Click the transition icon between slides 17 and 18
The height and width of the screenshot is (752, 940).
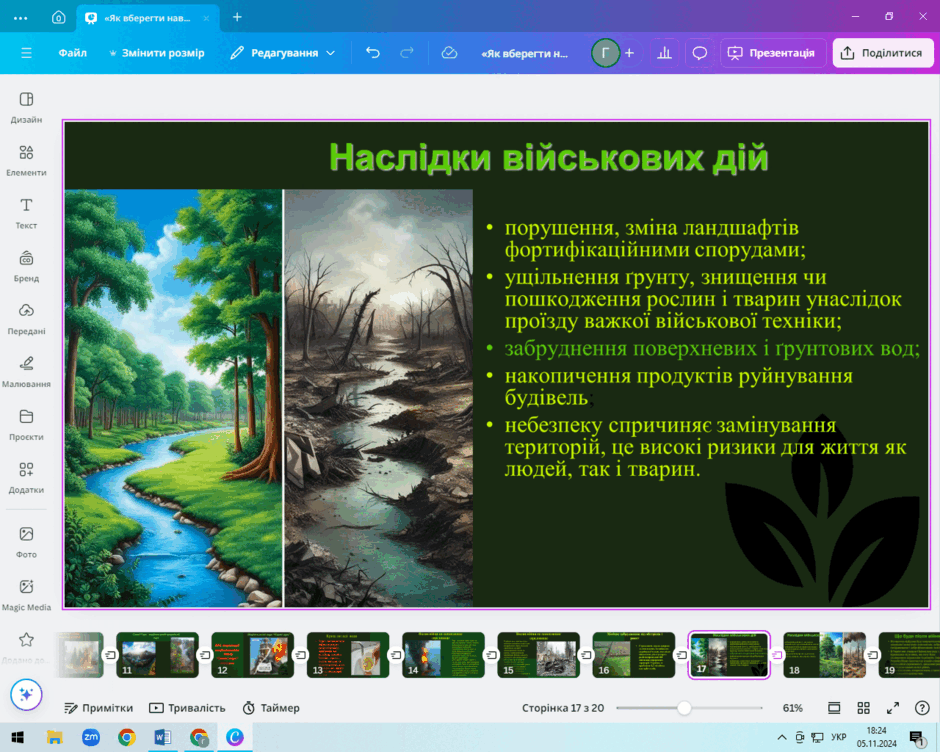pos(776,655)
